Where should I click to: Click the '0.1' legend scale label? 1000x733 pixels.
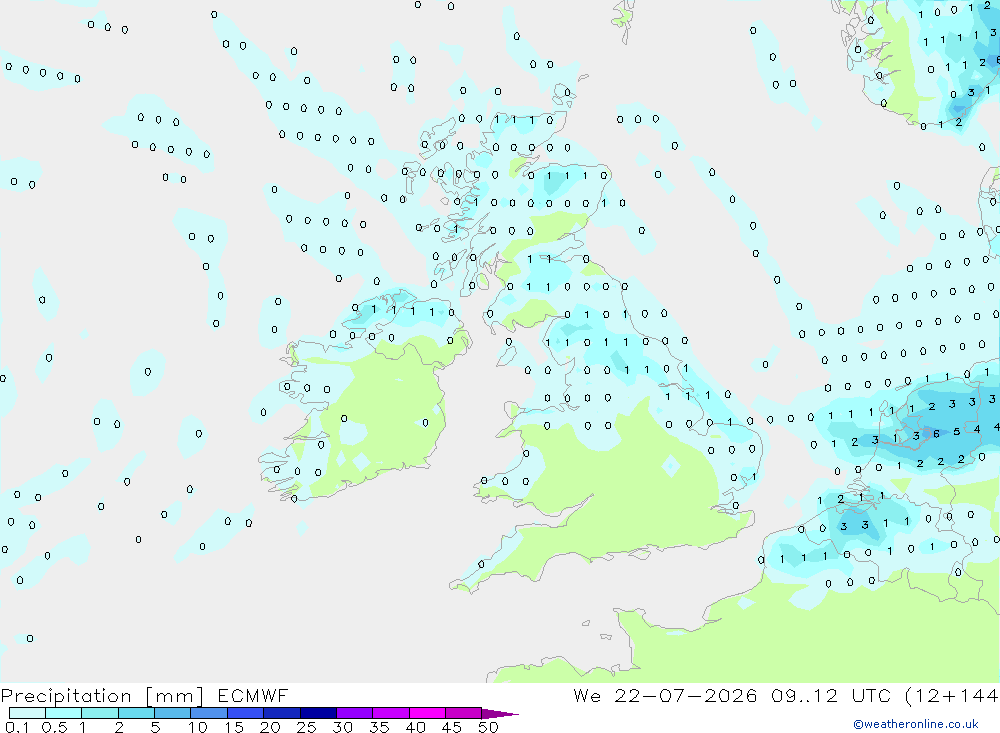(x=17, y=727)
